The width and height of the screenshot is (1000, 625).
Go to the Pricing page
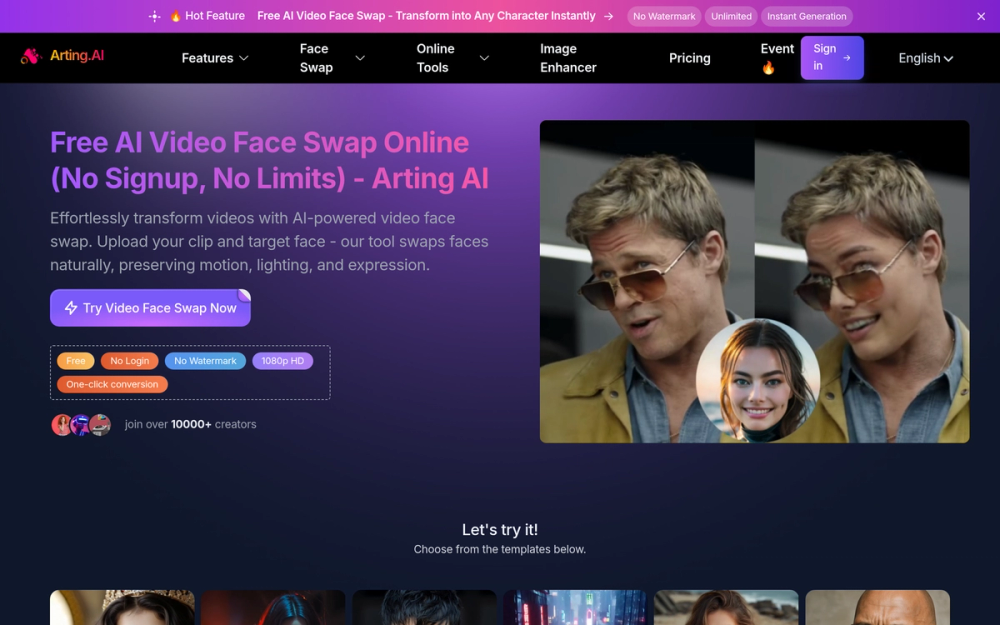689,58
